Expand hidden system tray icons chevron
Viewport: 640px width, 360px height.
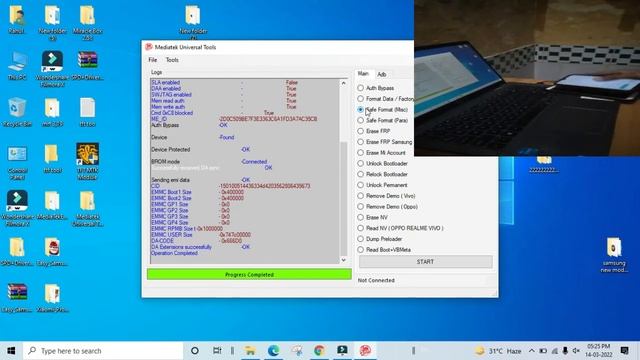(531, 351)
